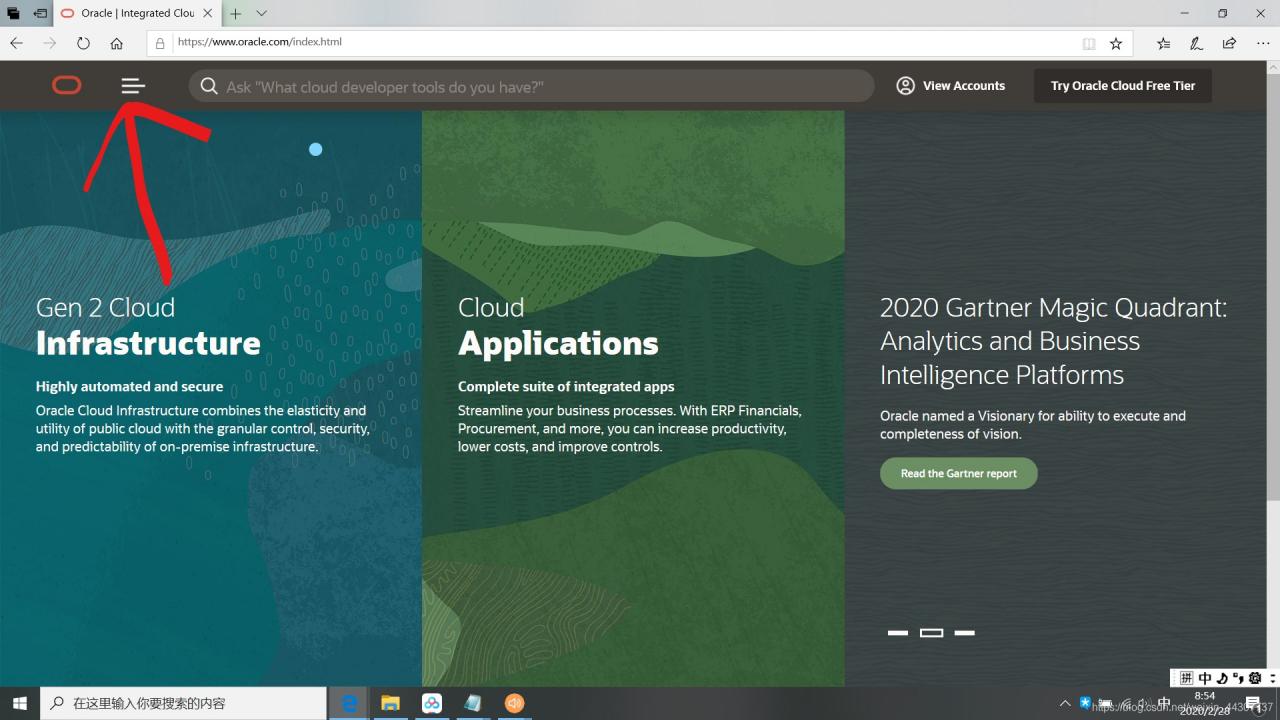This screenshot has width=1280, height=720.
Task: Go to the browser home page
Action: [x=117, y=43]
